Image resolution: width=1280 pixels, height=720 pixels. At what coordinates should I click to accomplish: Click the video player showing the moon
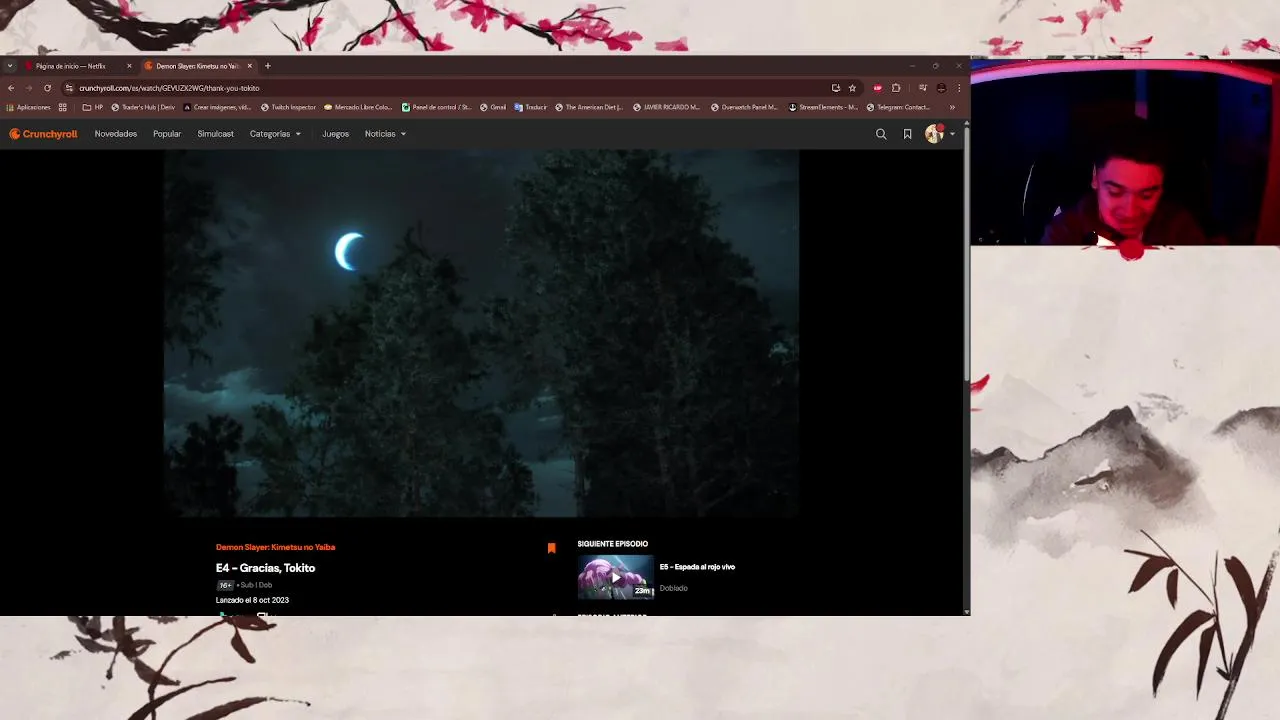point(481,334)
